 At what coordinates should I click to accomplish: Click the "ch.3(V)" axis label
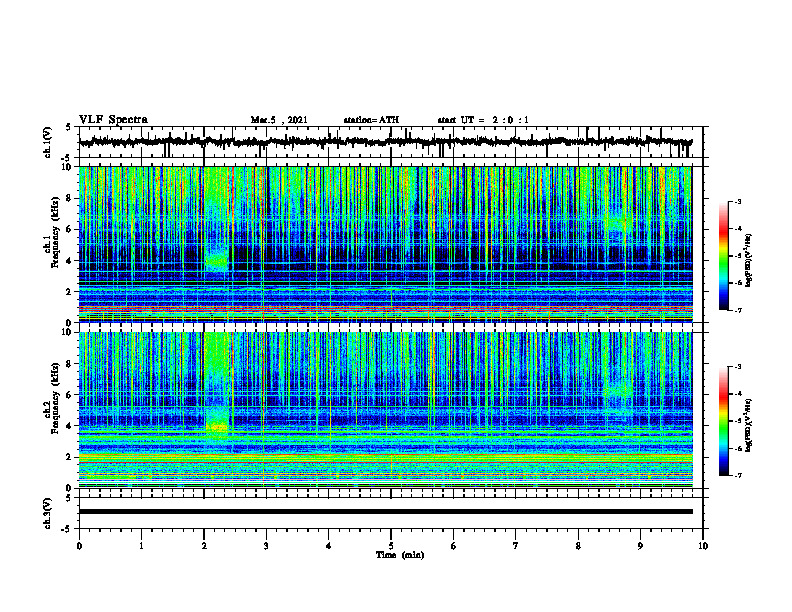pos(47,513)
